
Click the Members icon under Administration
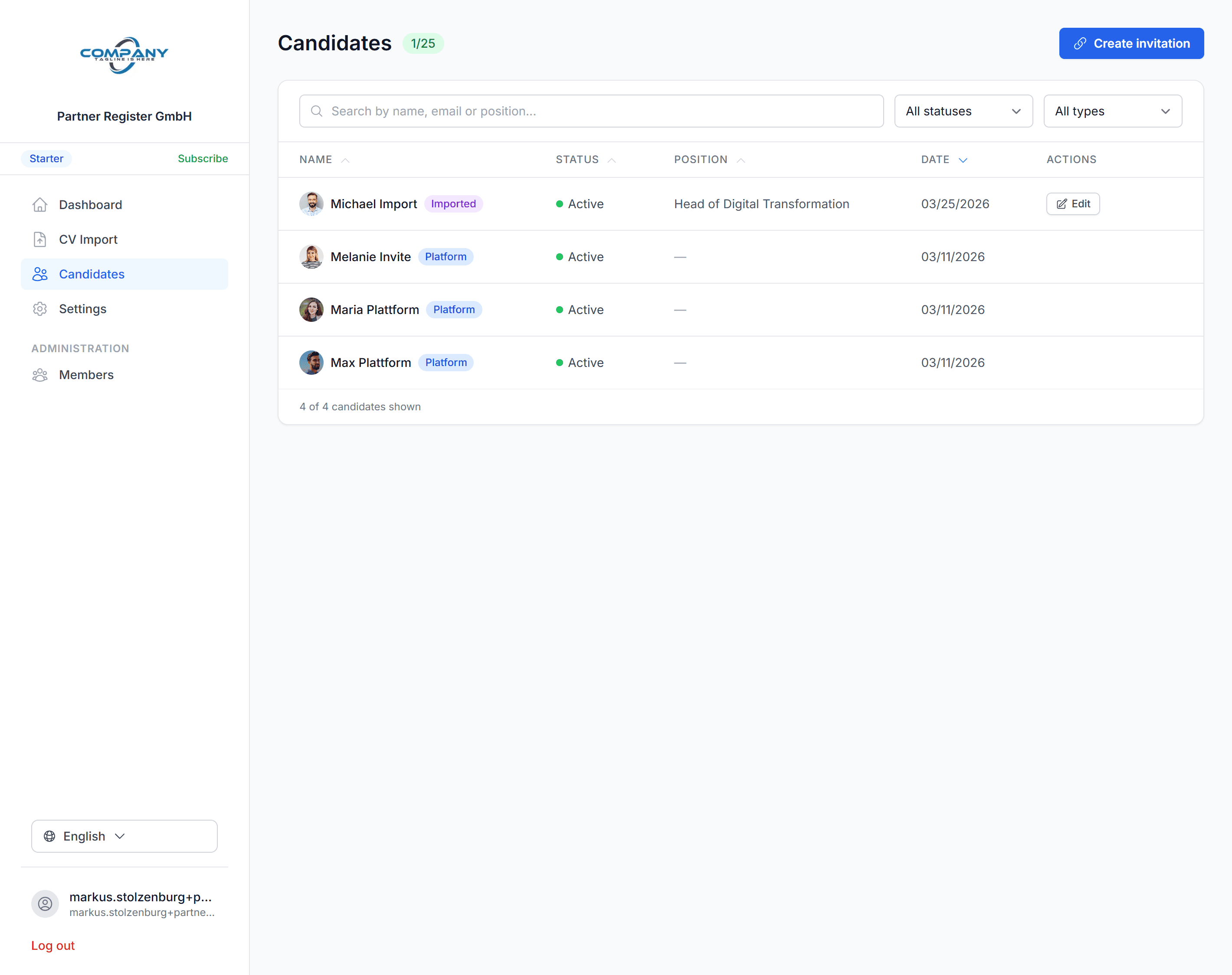[40, 374]
